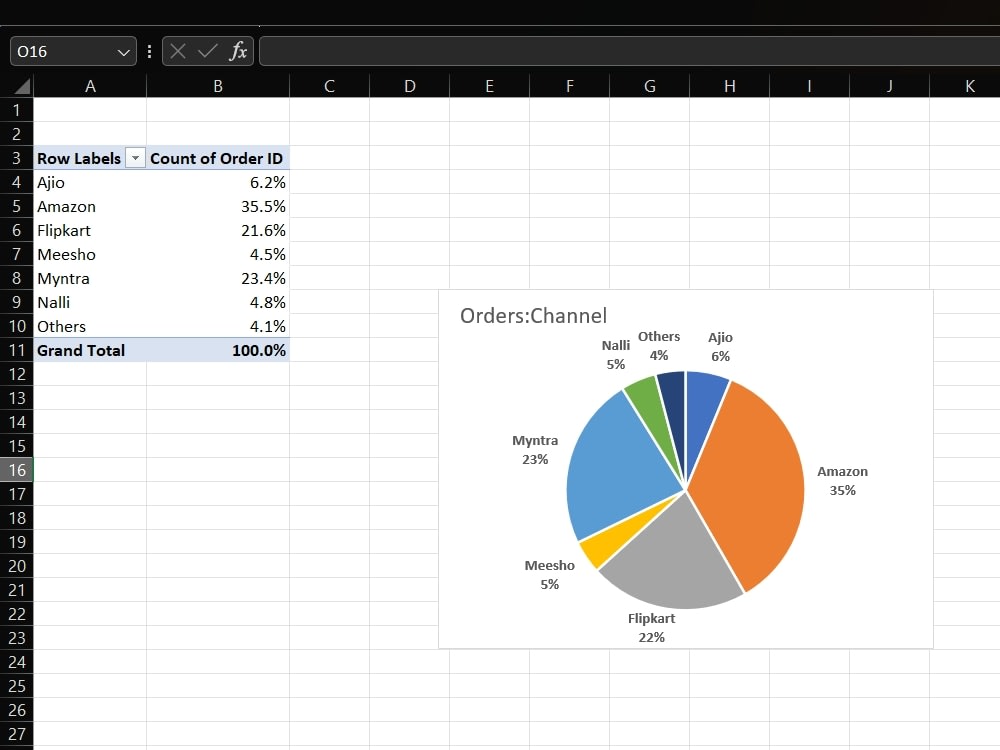1000x750 pixels.
Task: Click inside the formula bar input area
Action: pos(500,51)
